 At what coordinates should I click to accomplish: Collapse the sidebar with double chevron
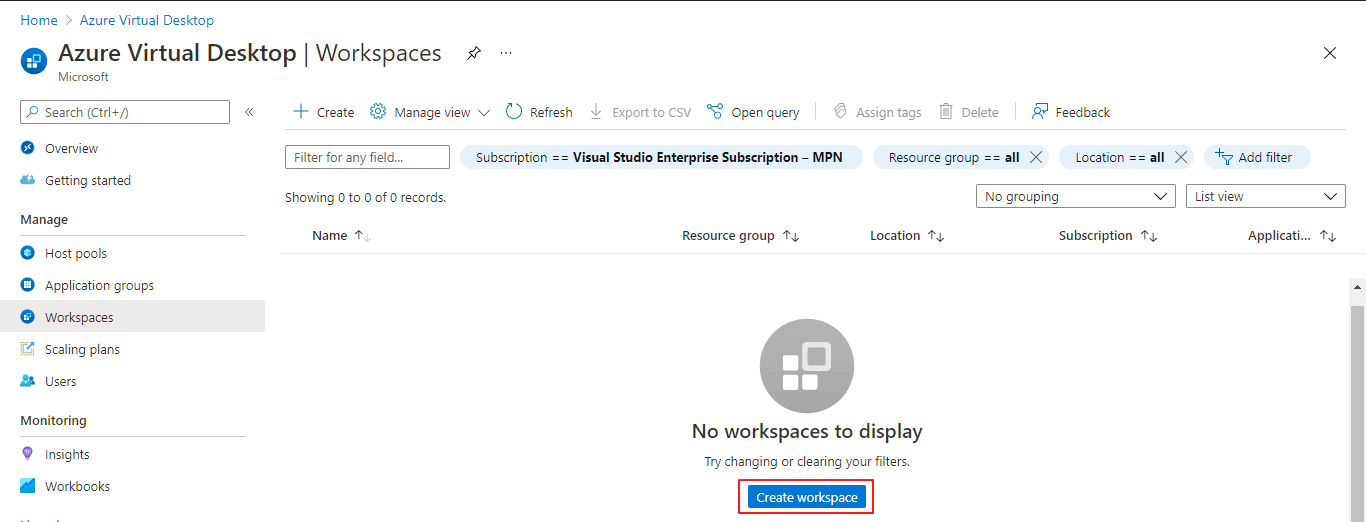coord(249,112)
